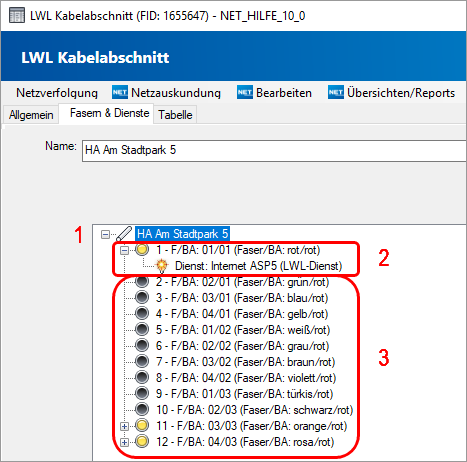Image resolution: width=467 pixels, height=462 pixels.
Task: Click the yellow fiber icon of fiber 1
Action: [x=142, y=249]
